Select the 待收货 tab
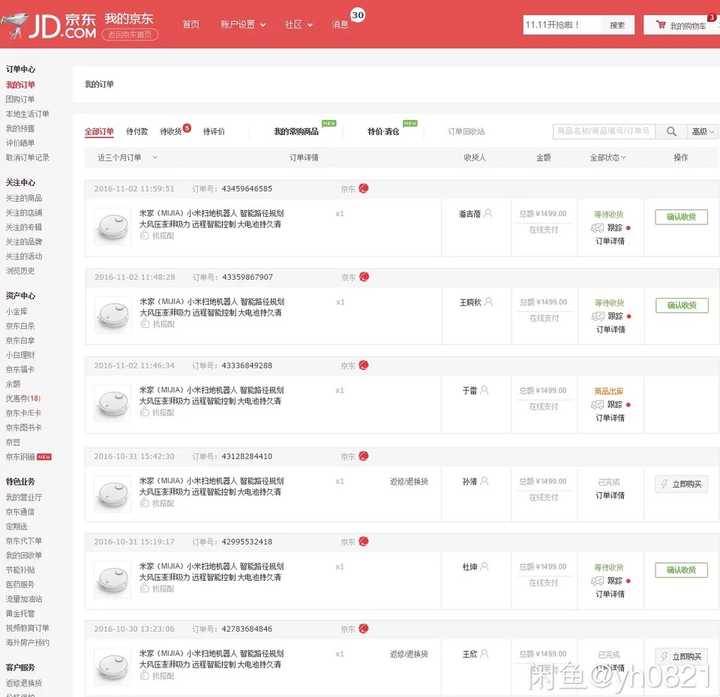 click(x=171, y=132)
